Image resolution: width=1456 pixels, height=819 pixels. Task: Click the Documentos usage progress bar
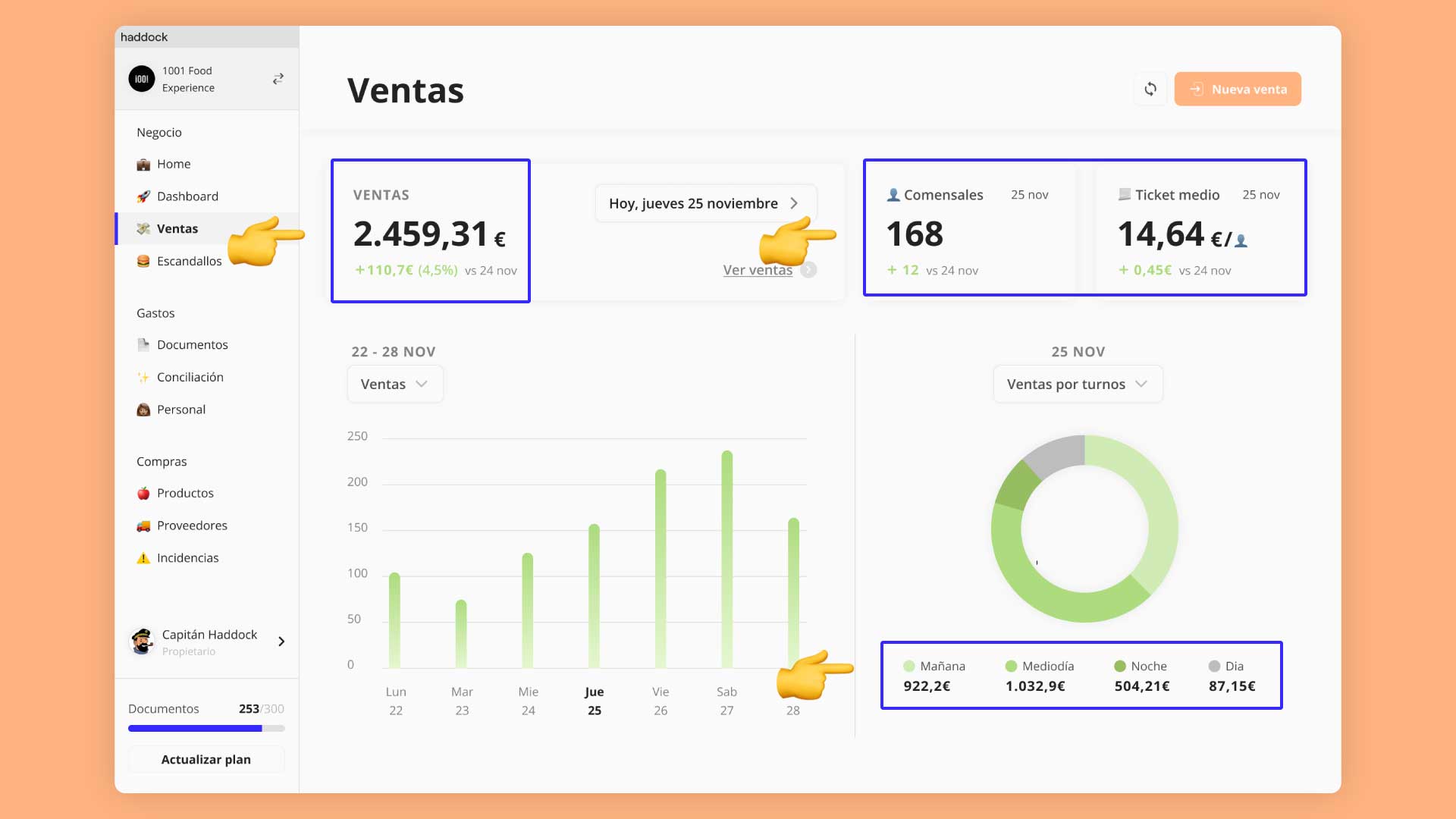(x=206, y=728)
